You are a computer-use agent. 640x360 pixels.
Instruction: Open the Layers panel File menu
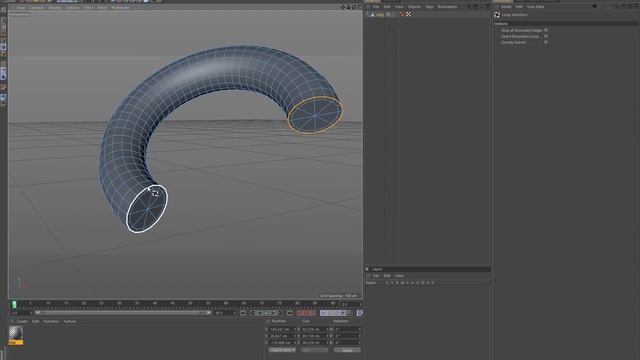376,276
